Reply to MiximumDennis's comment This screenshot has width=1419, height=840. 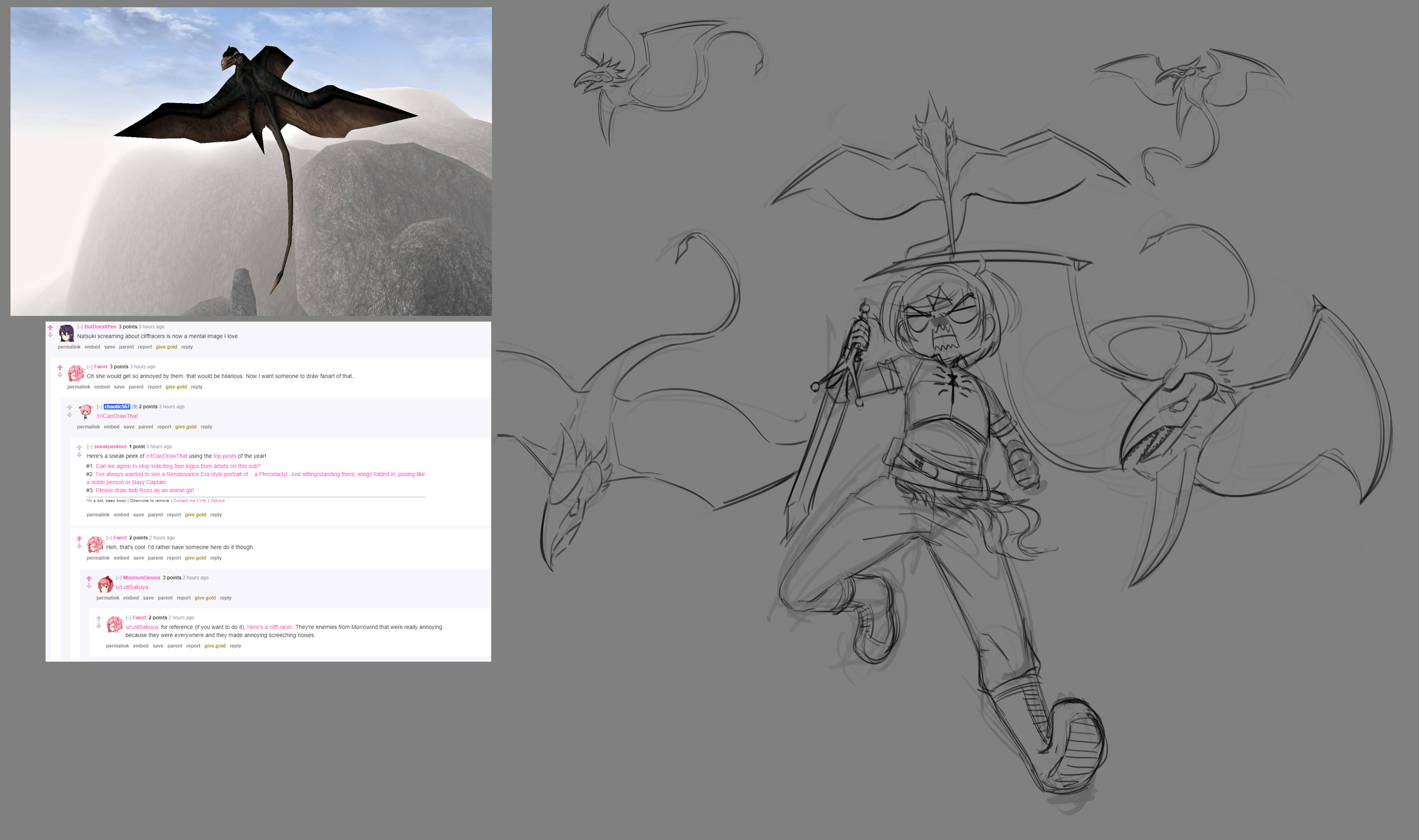pos(225,598)
